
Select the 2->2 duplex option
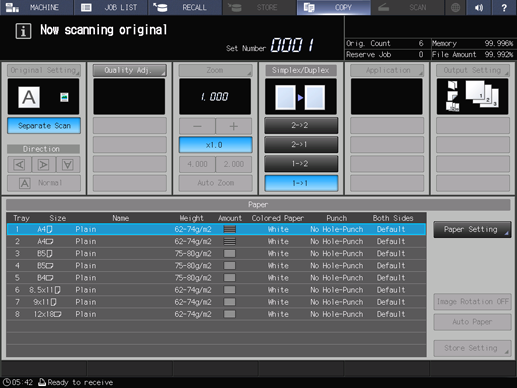click(x=301, y=125)
